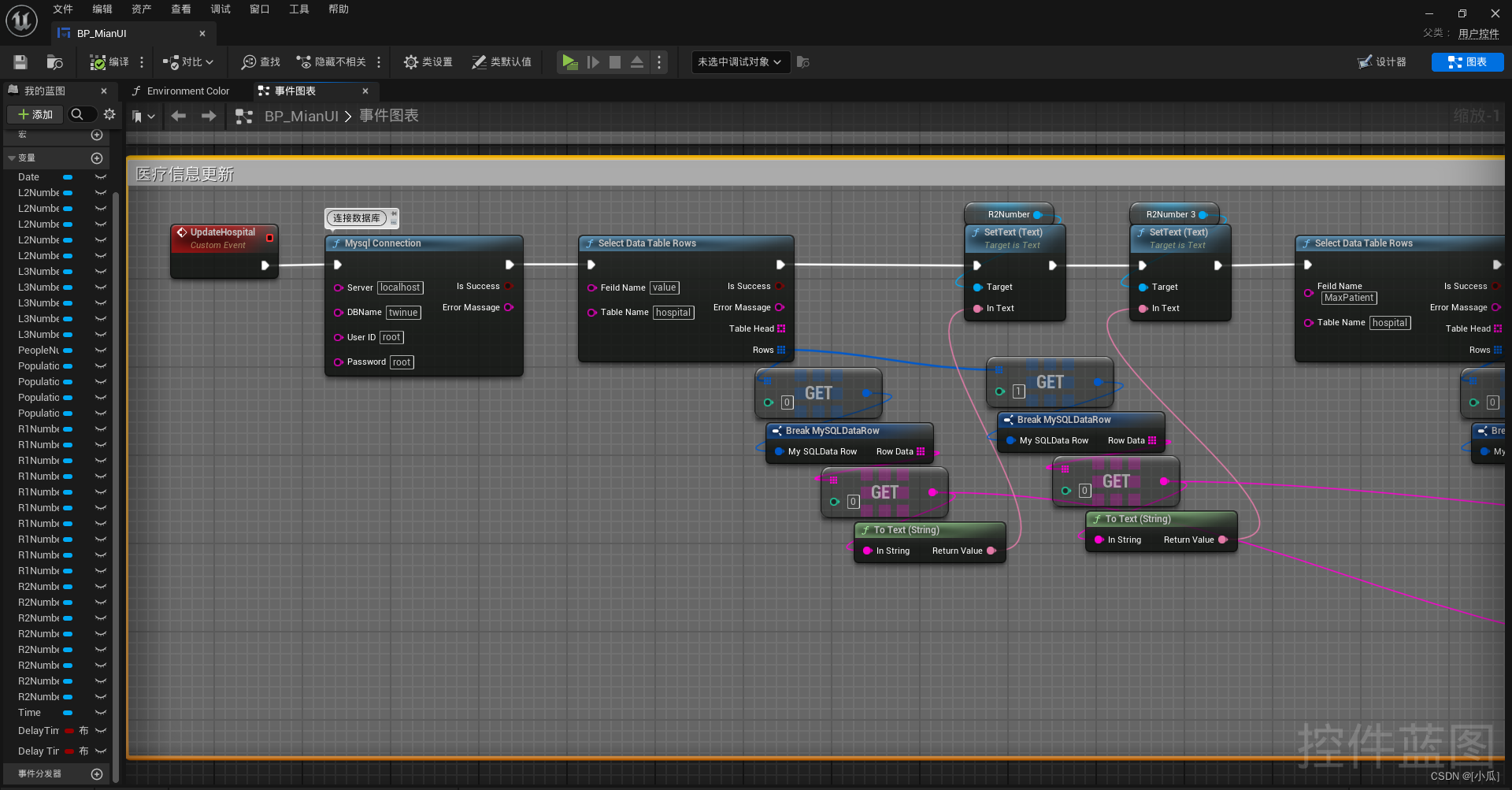The image size is (1512, 790).
Task: Close the 我的蓝图 panel tab
Action: [104, 91]
